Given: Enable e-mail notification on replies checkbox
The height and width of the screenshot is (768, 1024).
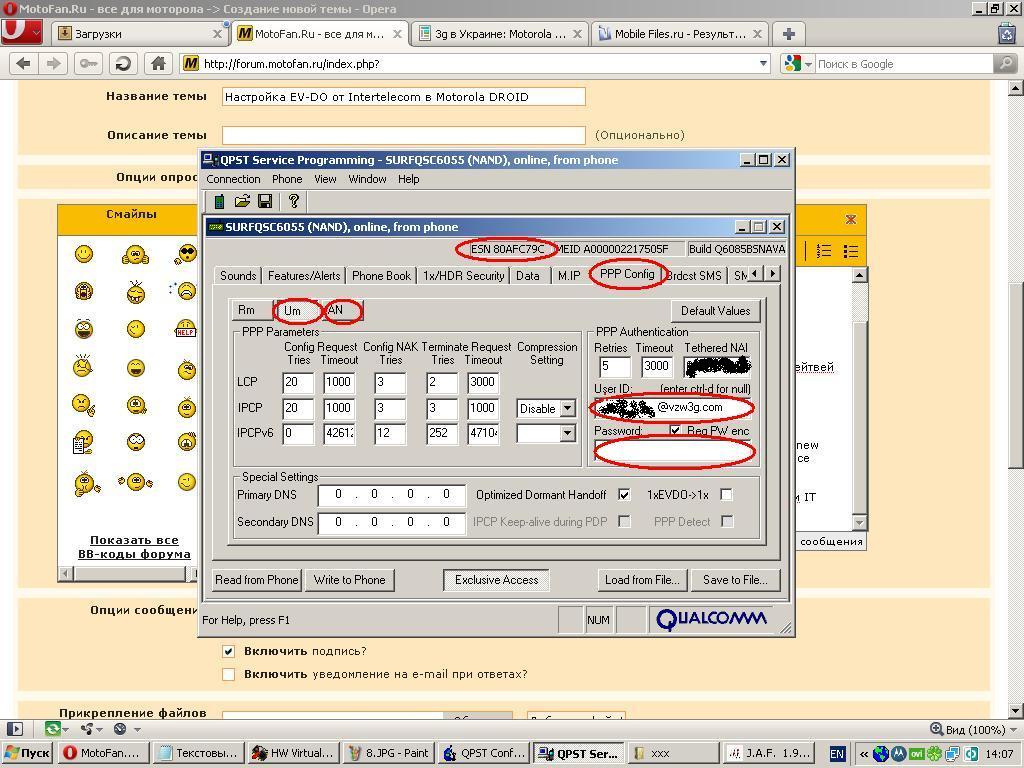Looking at the screenshot, I should coord(229,674).
